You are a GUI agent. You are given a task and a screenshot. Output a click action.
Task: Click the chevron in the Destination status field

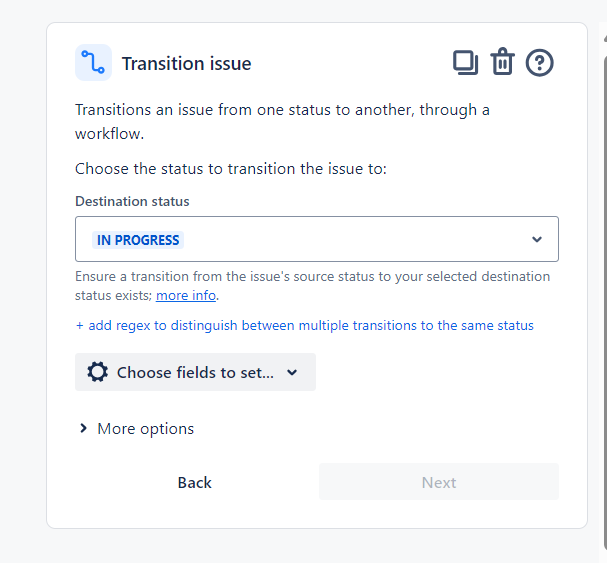537,239
